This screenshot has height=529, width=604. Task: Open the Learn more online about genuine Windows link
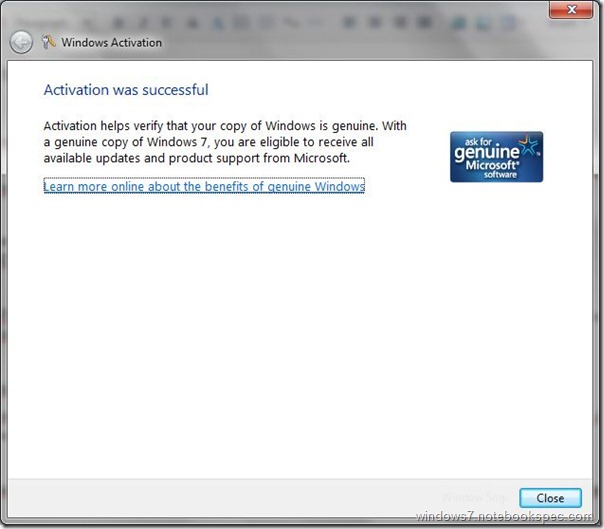coord(204,186)
